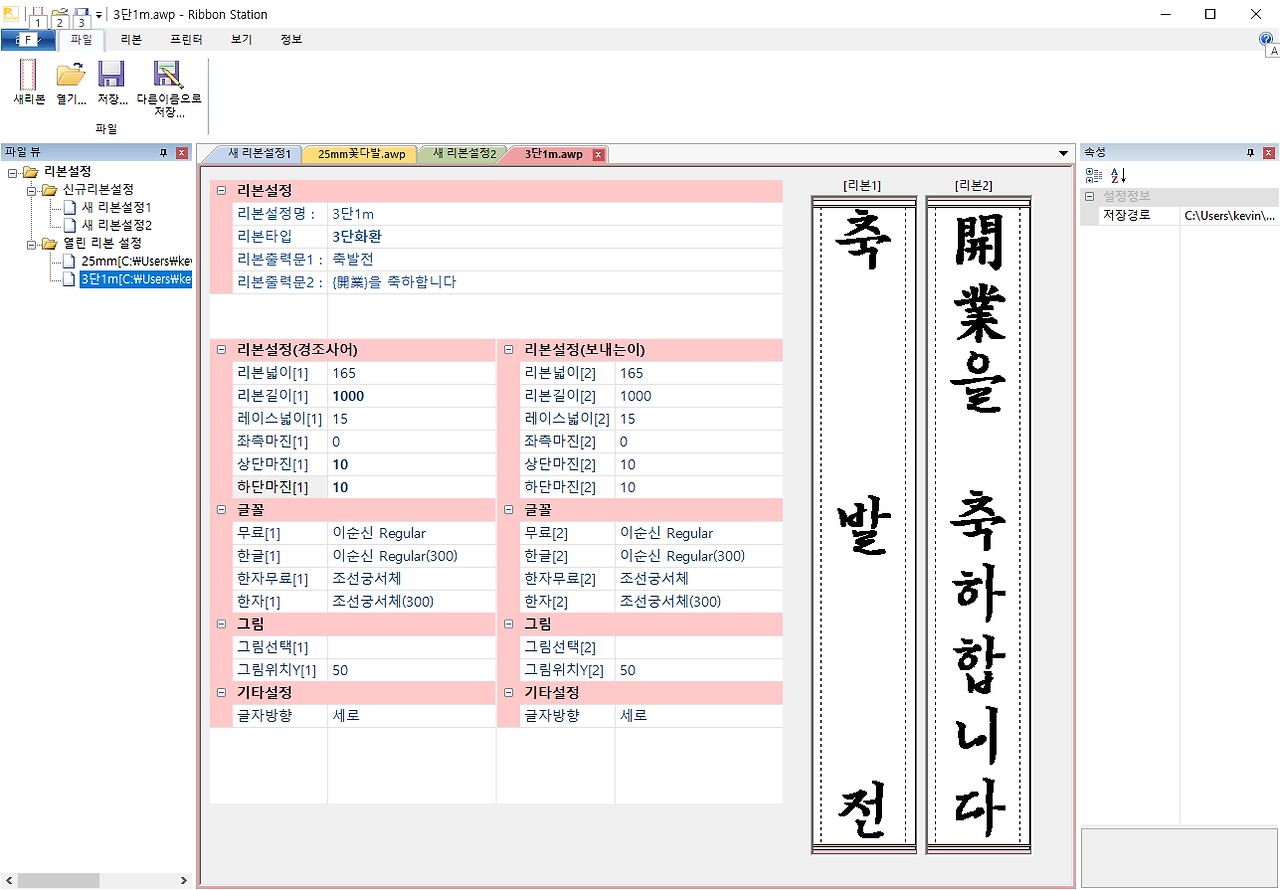Collapse the 설정정보 group in properties panel
This screenshot has height=890, width=1280.
[1087, 196]
